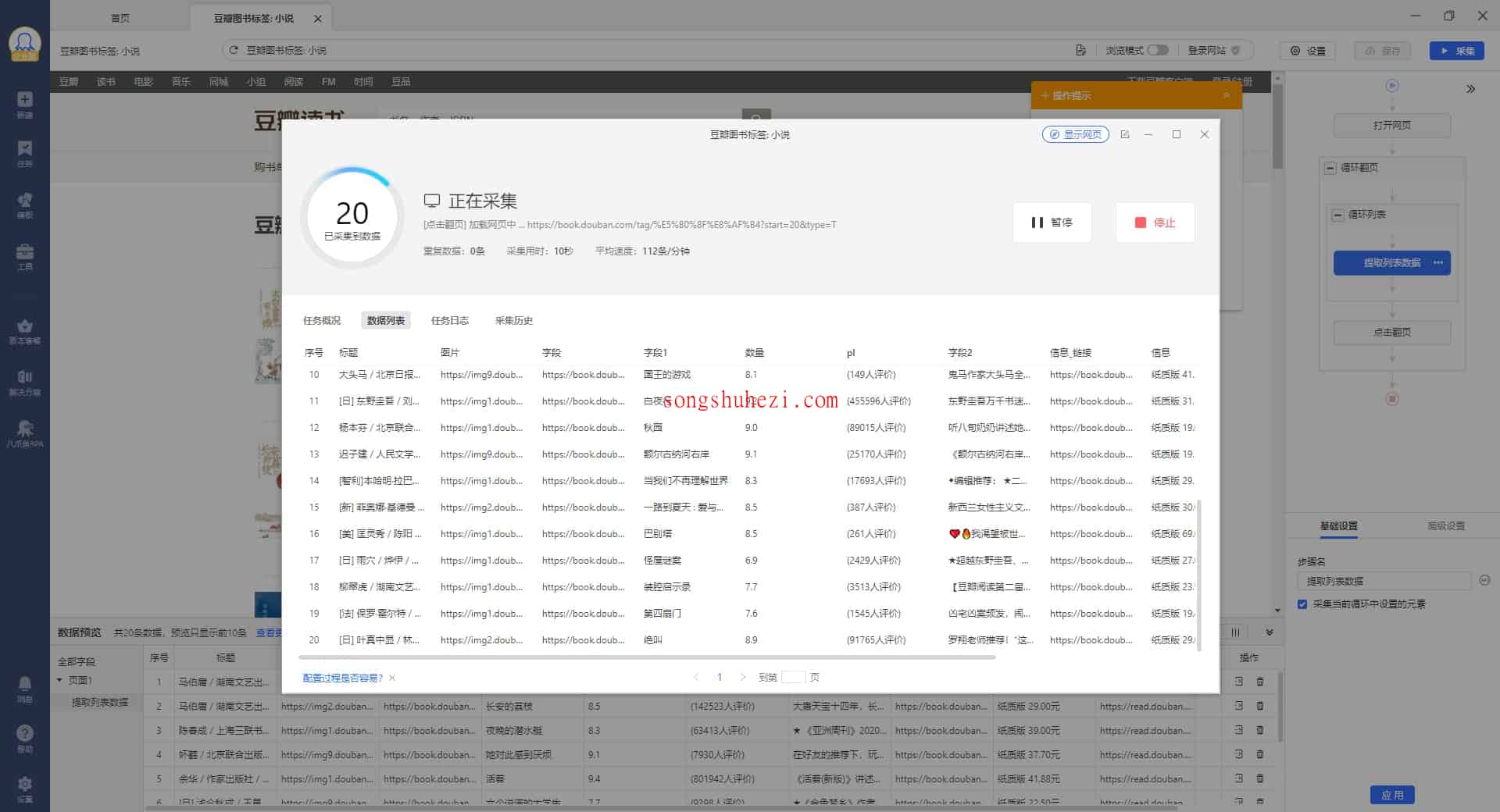This screenshot has height=812, width=1500.
Task: Click the 电影 menu in Douban nav bar
Action: 144,81
